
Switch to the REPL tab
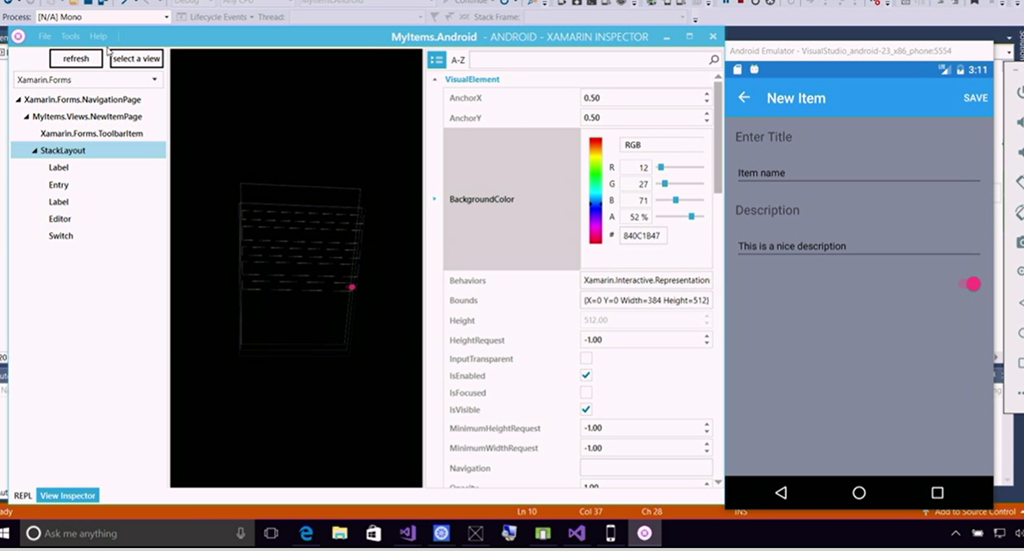click(x=23, y=496)
